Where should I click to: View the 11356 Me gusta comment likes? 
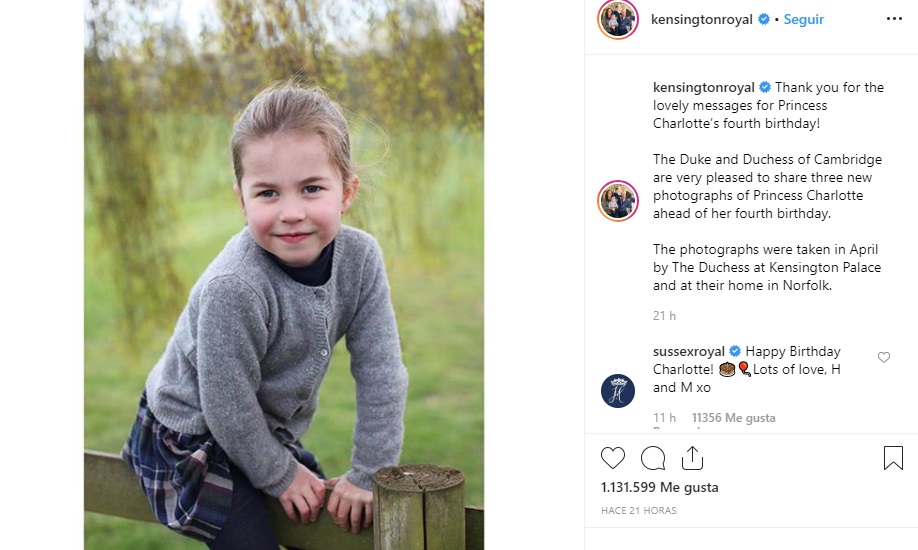pos(733,418)
